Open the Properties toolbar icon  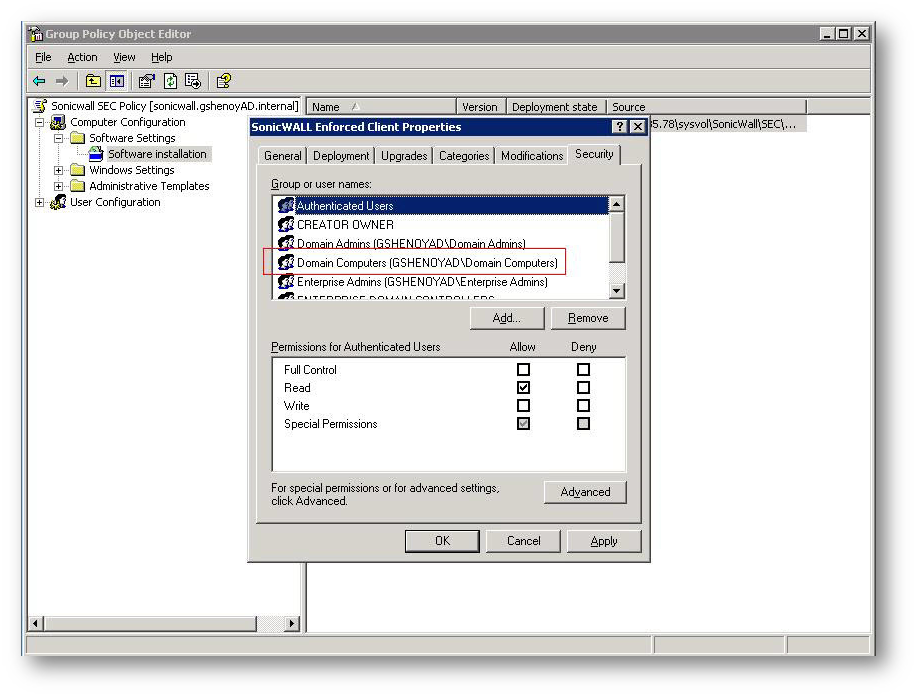tap(146, 81)
